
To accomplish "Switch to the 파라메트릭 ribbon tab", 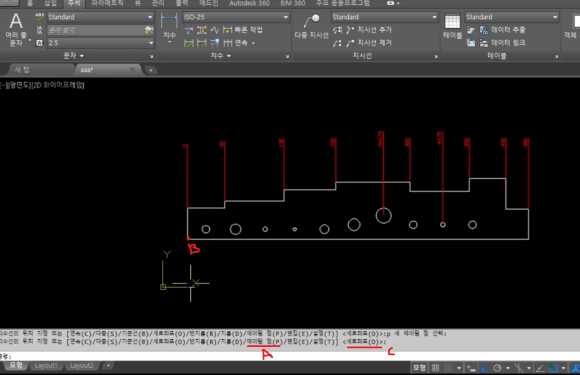I will click(107, 3).
